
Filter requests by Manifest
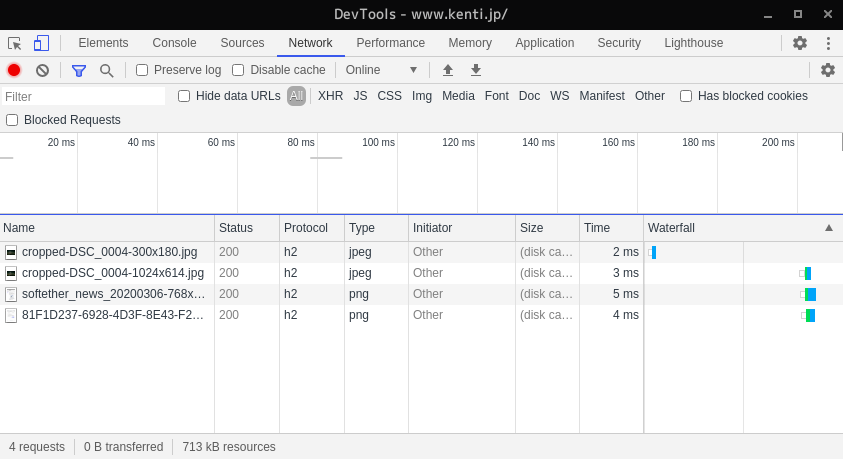coord(602,96)
